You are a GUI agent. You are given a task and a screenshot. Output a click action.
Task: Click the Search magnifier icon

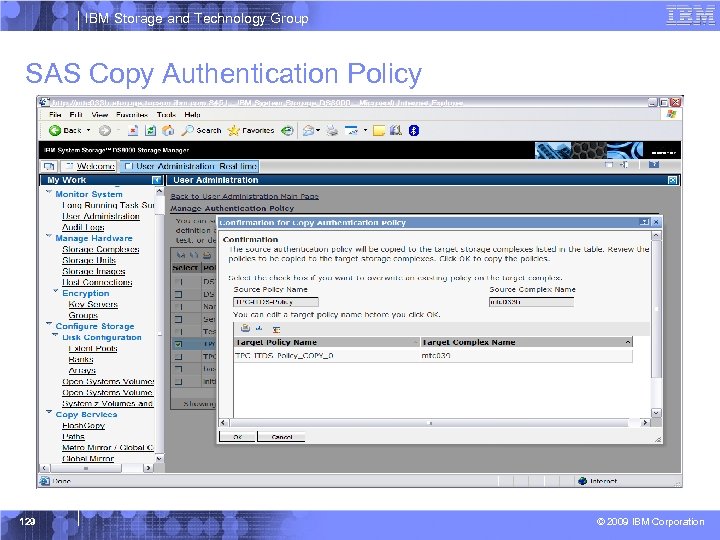[x=187, y=131]
